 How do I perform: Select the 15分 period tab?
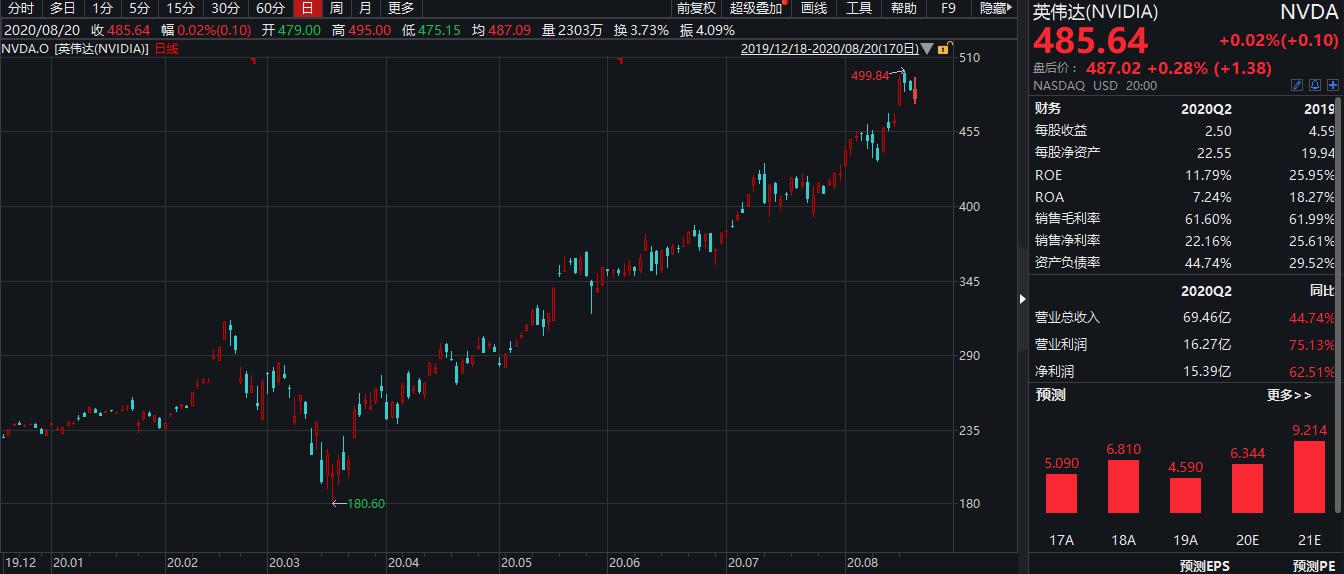pos(180,8)
